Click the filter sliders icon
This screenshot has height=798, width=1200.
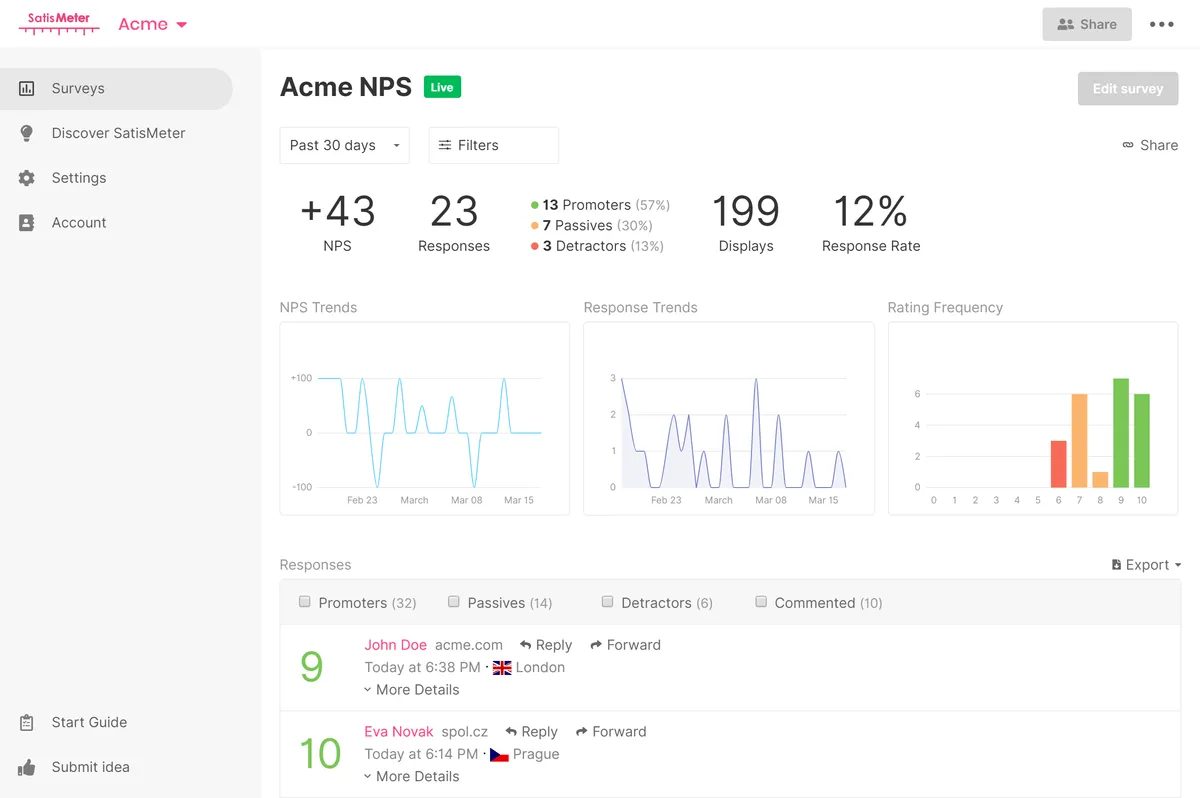tap(445, 145)
